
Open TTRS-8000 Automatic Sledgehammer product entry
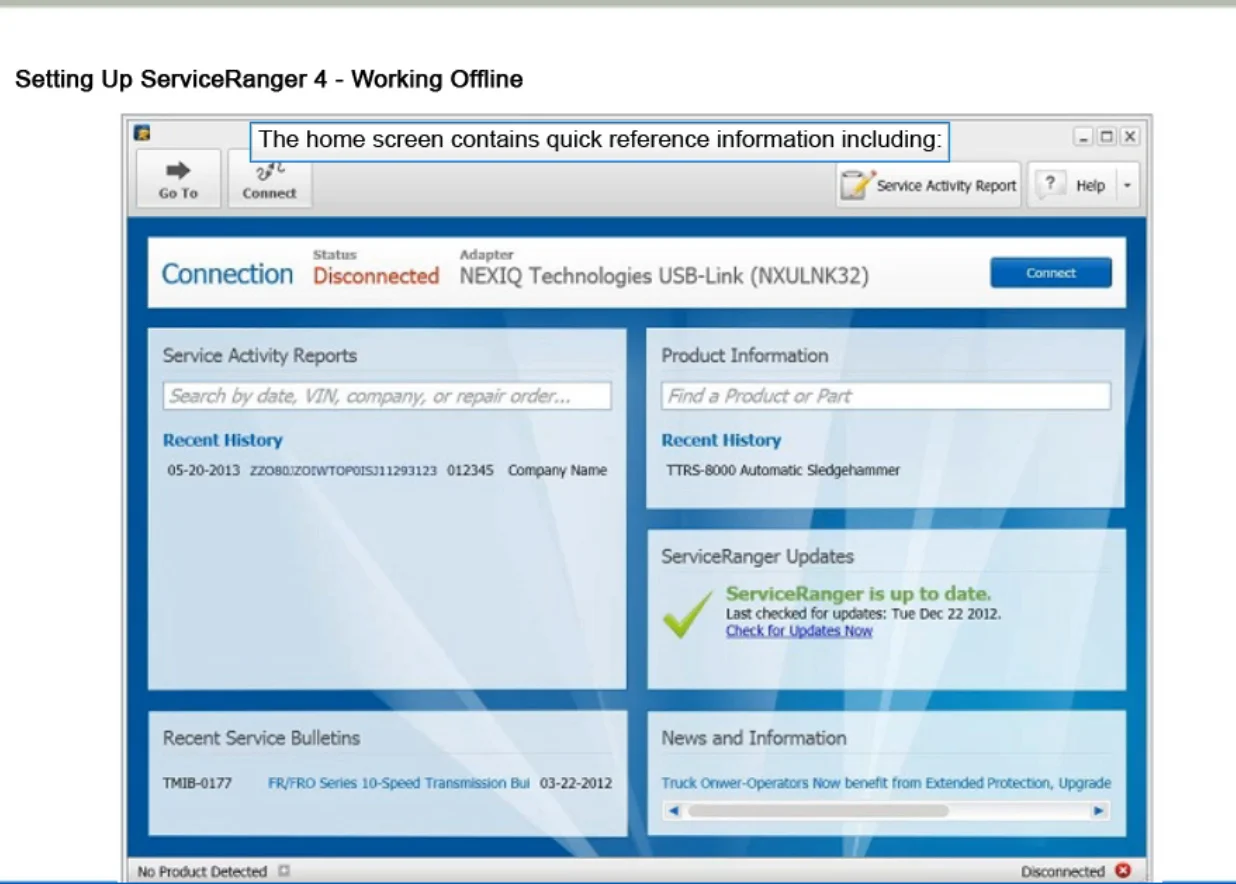783,470
